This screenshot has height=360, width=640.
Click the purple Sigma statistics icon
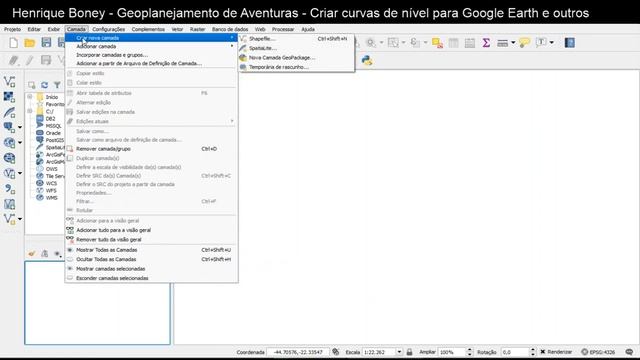coord(486,42)
